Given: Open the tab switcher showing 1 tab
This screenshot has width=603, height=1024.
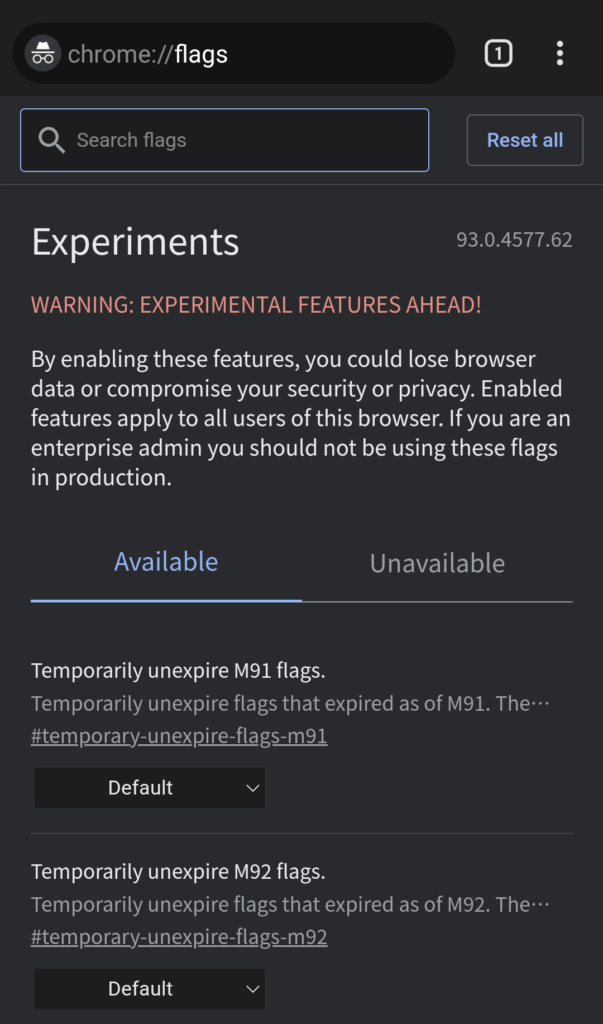Looking at the screenshot, I should point(498,54).
